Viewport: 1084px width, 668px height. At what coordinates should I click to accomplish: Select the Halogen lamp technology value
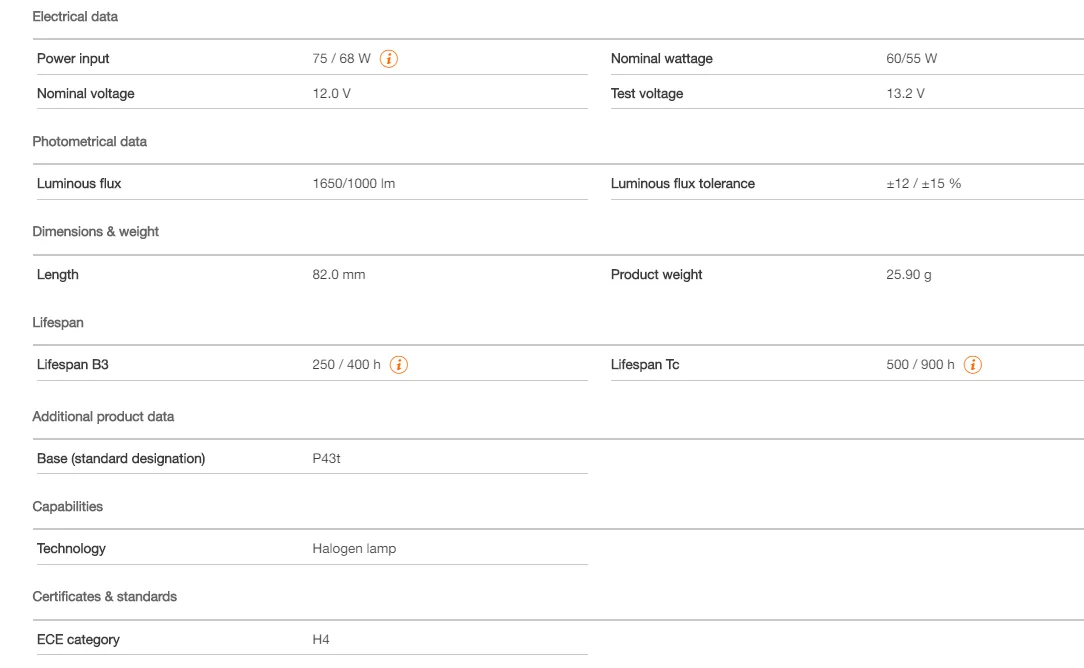pos(354,548)
